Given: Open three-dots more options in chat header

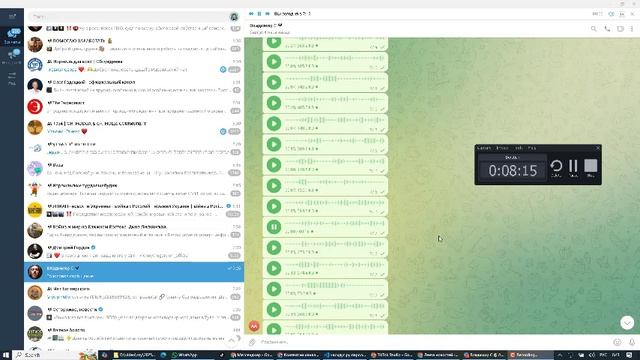Looking at the screenshot, I should [x=632, y=29].
